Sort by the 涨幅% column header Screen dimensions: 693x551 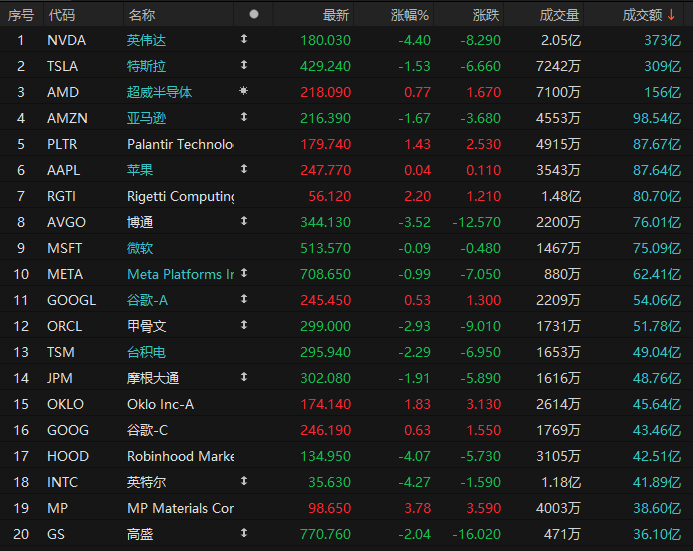(x=410, y=15)
